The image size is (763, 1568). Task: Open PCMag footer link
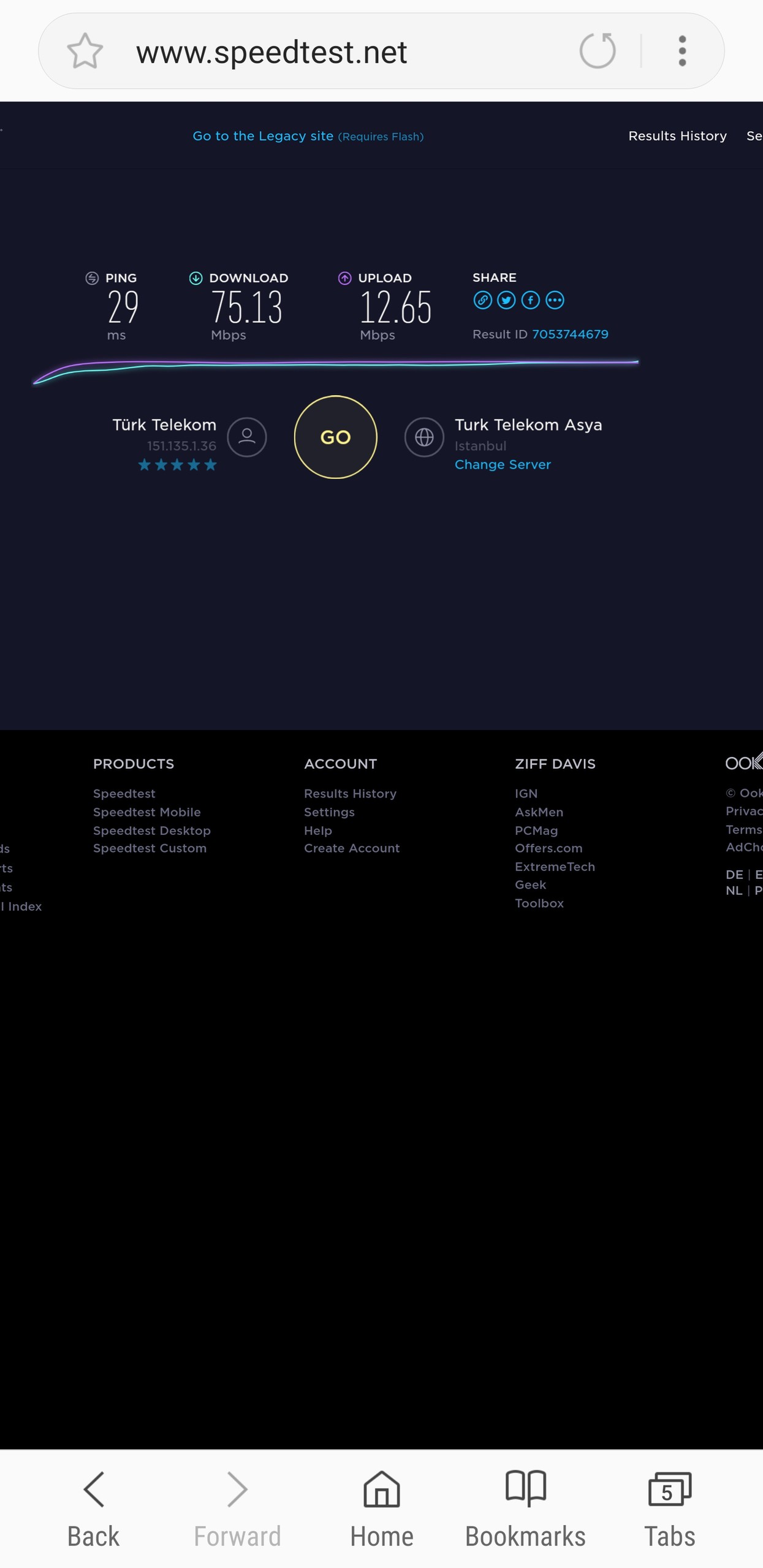pos(536,831)
